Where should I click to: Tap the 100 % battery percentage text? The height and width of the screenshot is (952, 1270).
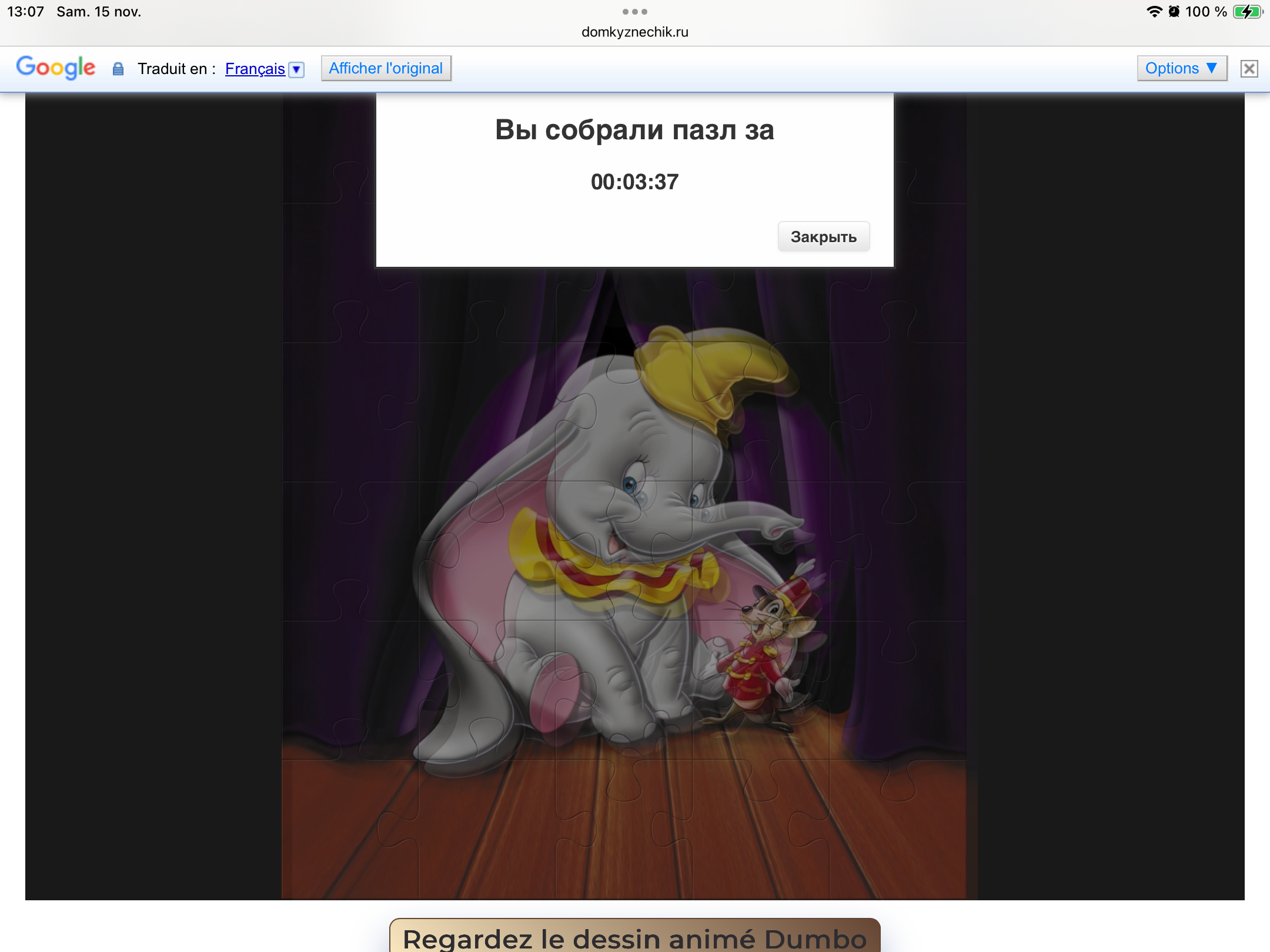[x=1205, y=12]
